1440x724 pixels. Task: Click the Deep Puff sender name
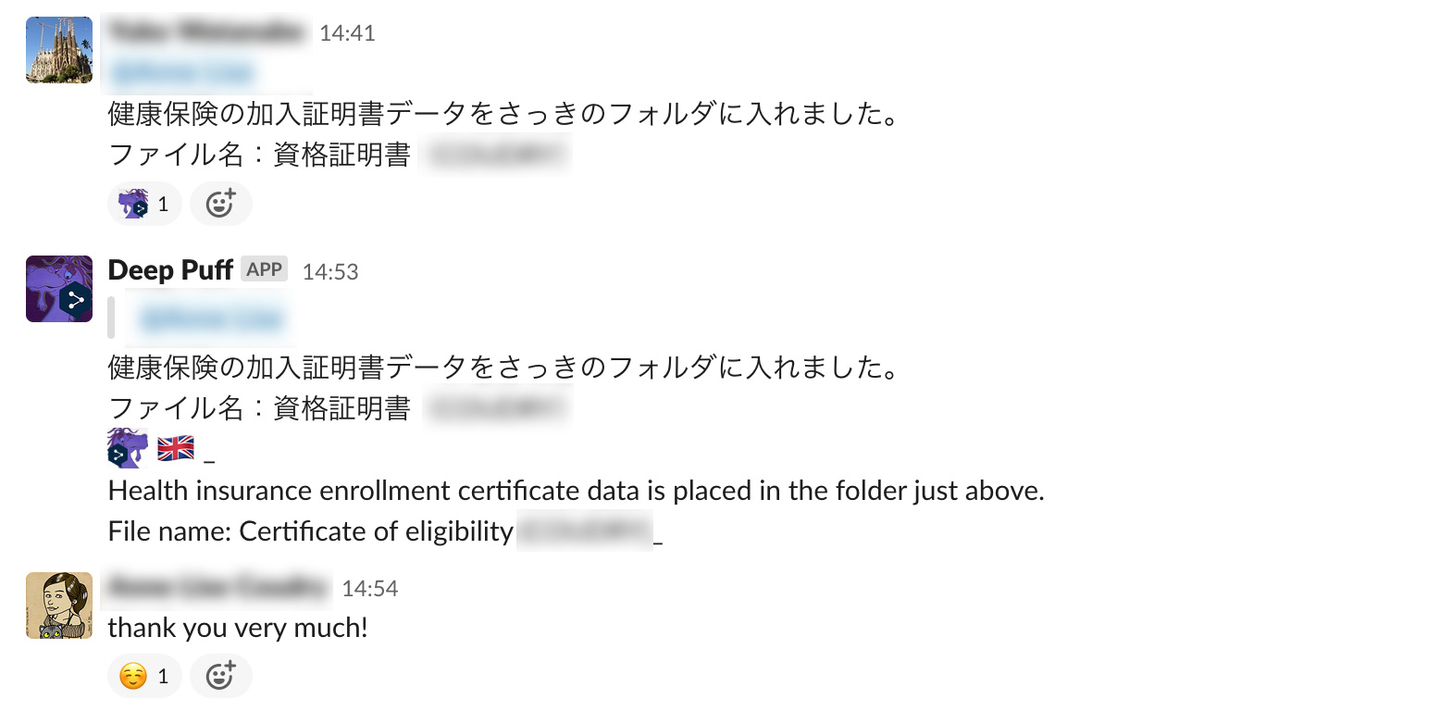[x=170, y=270]
